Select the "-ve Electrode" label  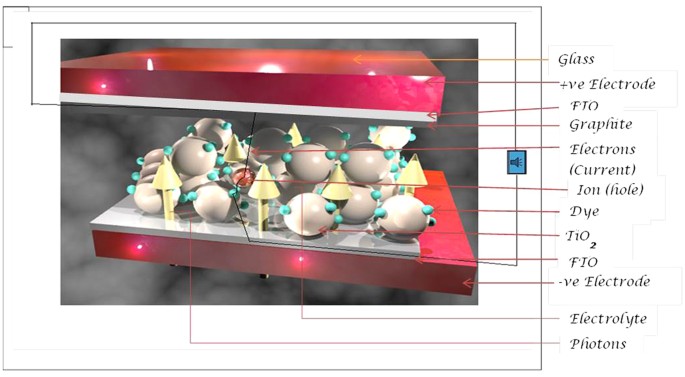(604, 281)
